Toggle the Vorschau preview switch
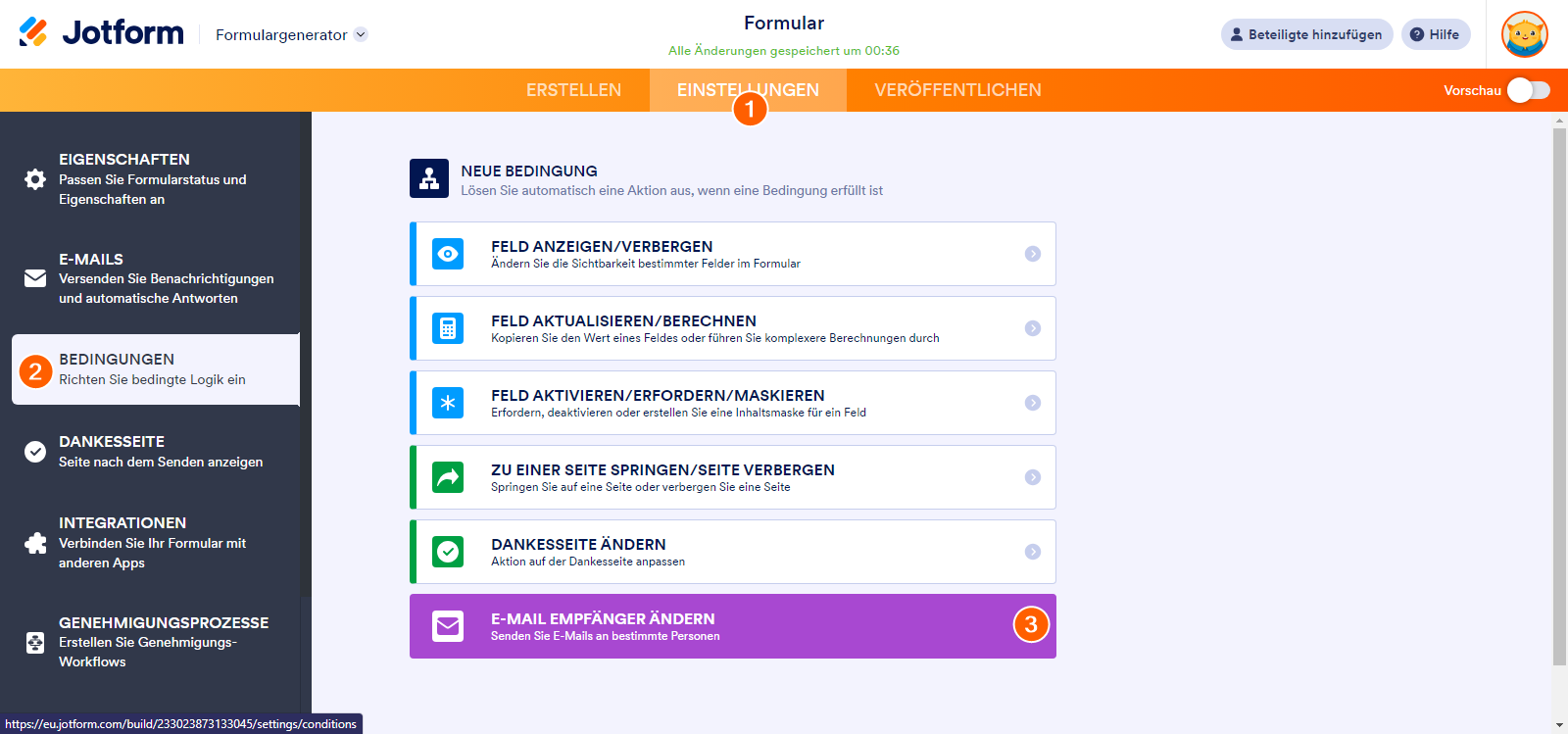The image size is (1568, 734). click(1528, 90)
